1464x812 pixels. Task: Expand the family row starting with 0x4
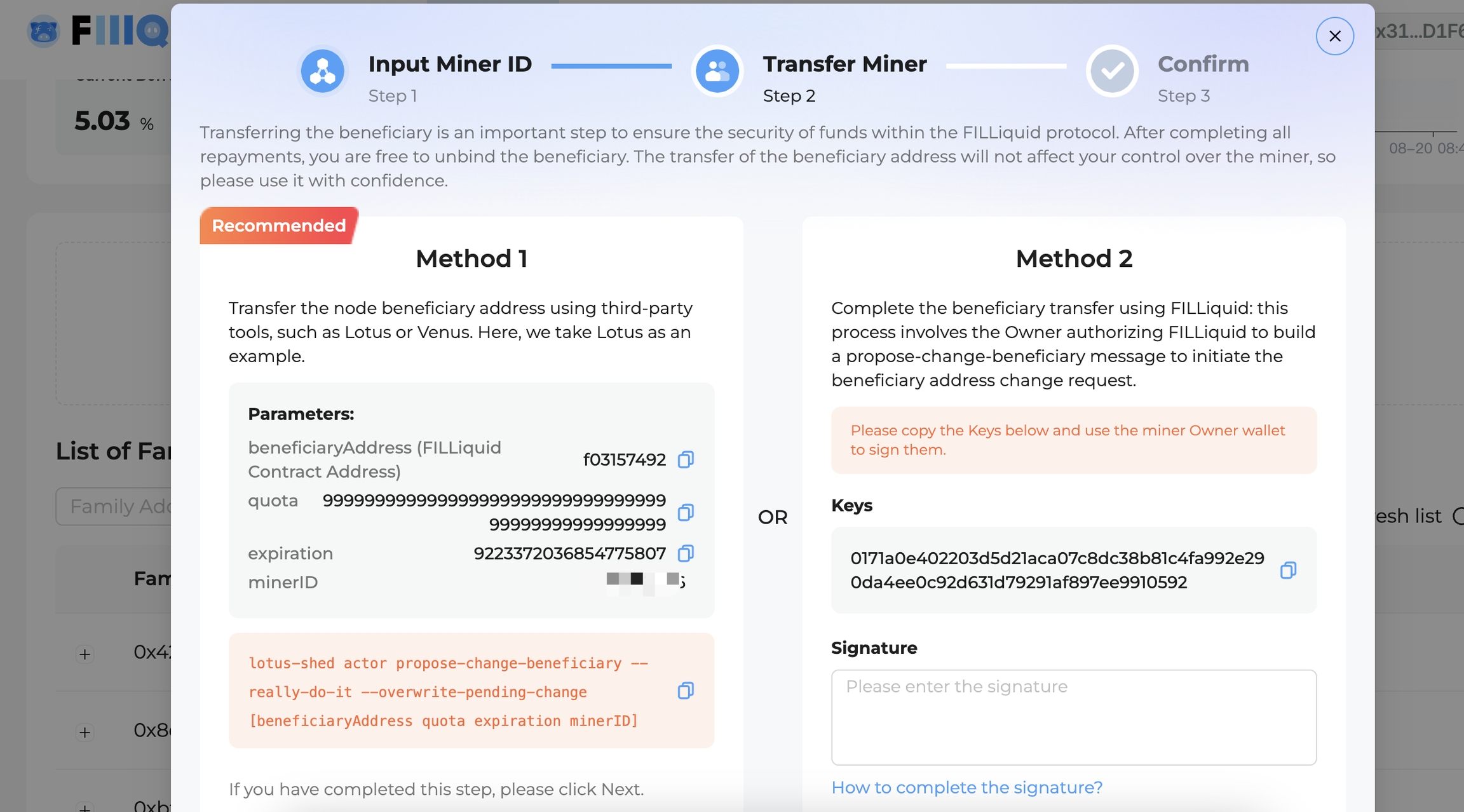point(85,654)
